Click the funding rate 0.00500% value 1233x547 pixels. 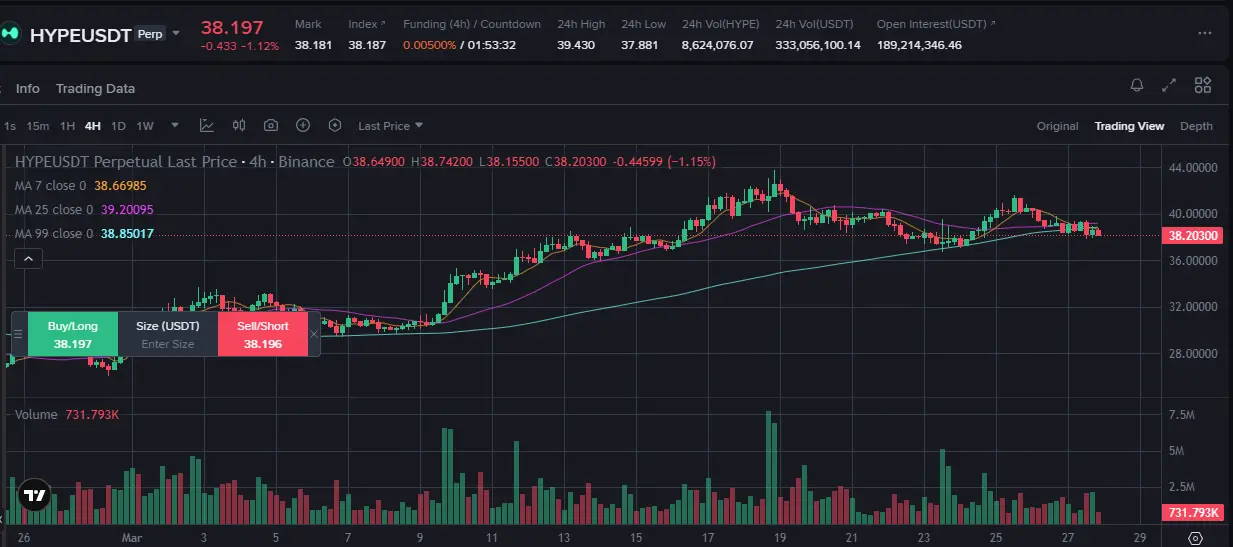(x=429, y=45)
